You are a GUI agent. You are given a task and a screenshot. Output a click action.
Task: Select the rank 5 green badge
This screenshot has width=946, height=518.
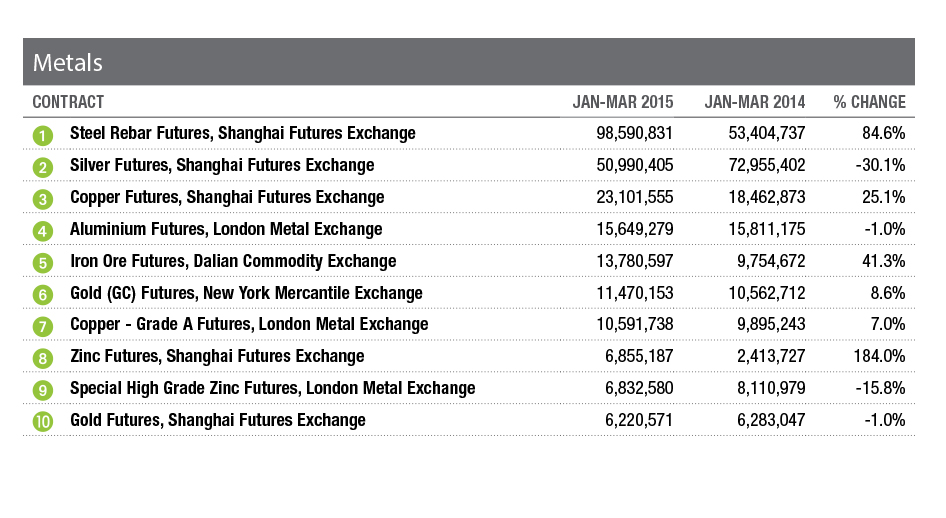pyautogui.click(x=42, y=263)
